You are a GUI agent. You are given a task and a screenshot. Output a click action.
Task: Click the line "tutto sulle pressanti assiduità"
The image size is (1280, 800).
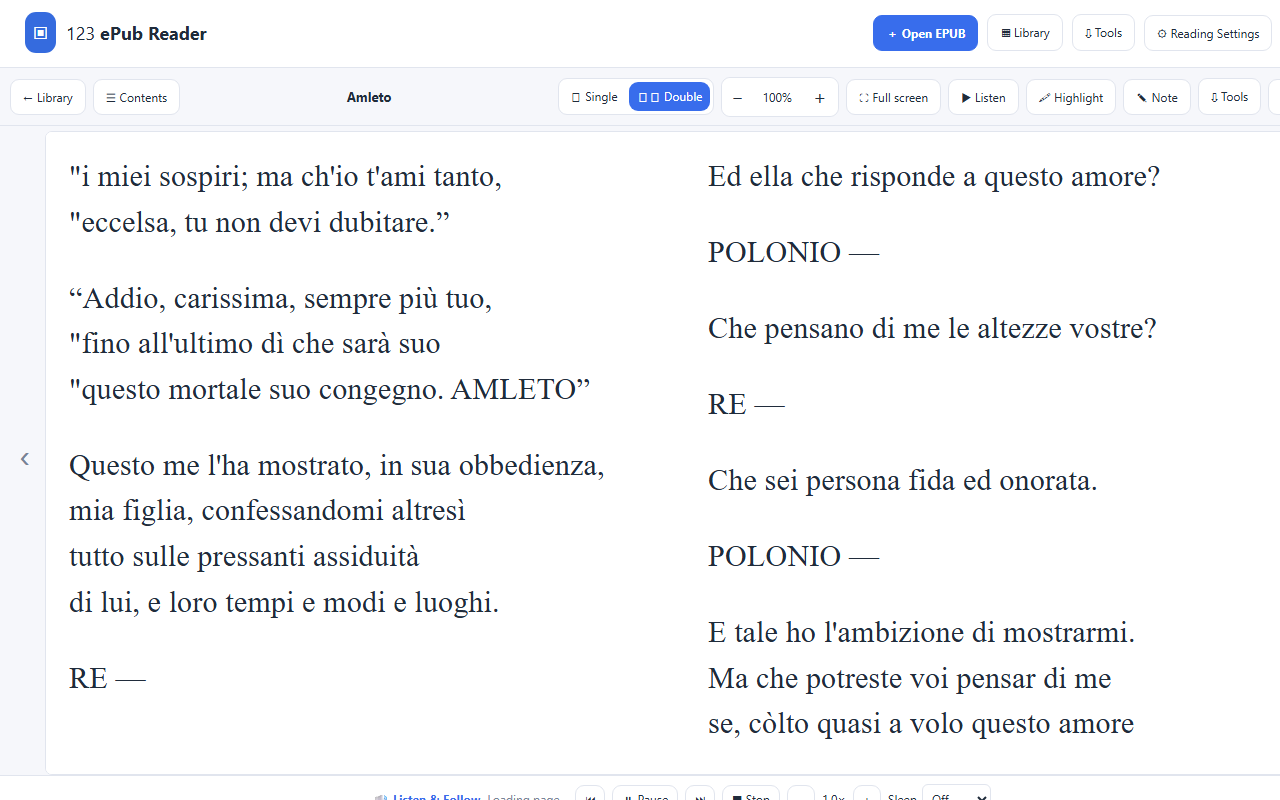pyautogui.click(x=244, y=556)
